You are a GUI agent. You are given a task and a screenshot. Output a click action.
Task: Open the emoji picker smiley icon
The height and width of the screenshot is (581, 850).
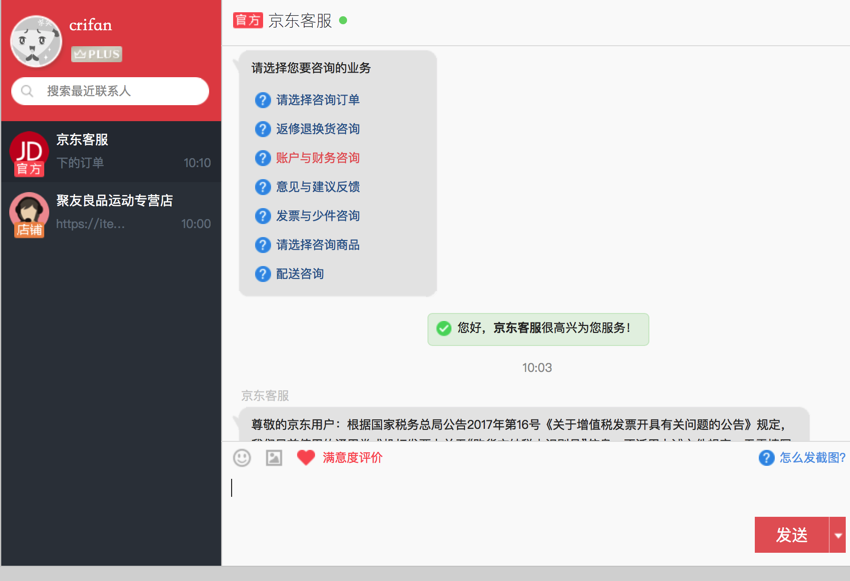[x=242, y=458]
